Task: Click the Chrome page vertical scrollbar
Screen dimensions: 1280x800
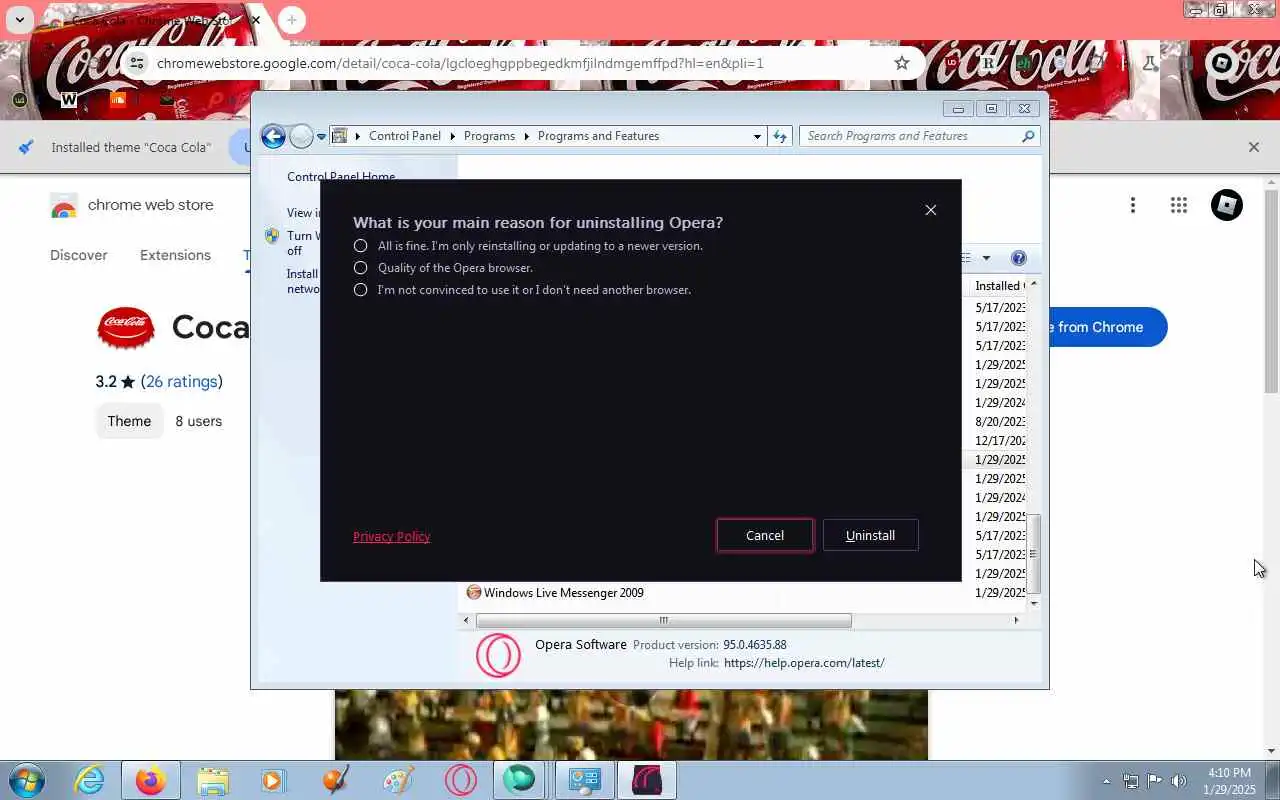Action: point(1272,290)
